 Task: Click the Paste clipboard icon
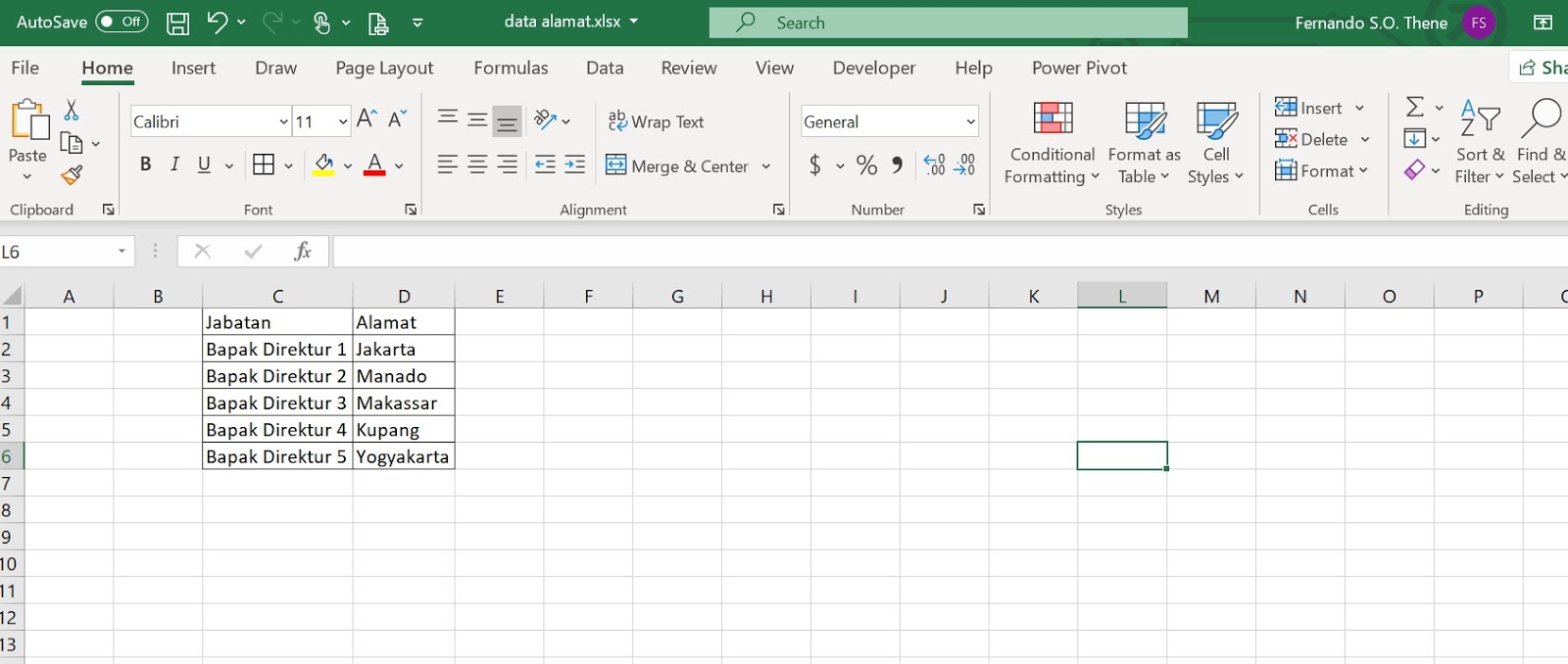coord(29,119)
